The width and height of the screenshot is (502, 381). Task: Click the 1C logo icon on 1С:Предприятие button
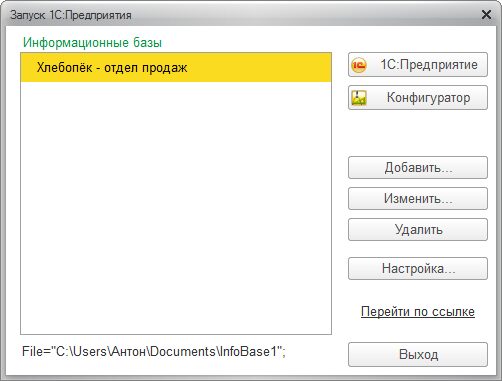point(359,65)
